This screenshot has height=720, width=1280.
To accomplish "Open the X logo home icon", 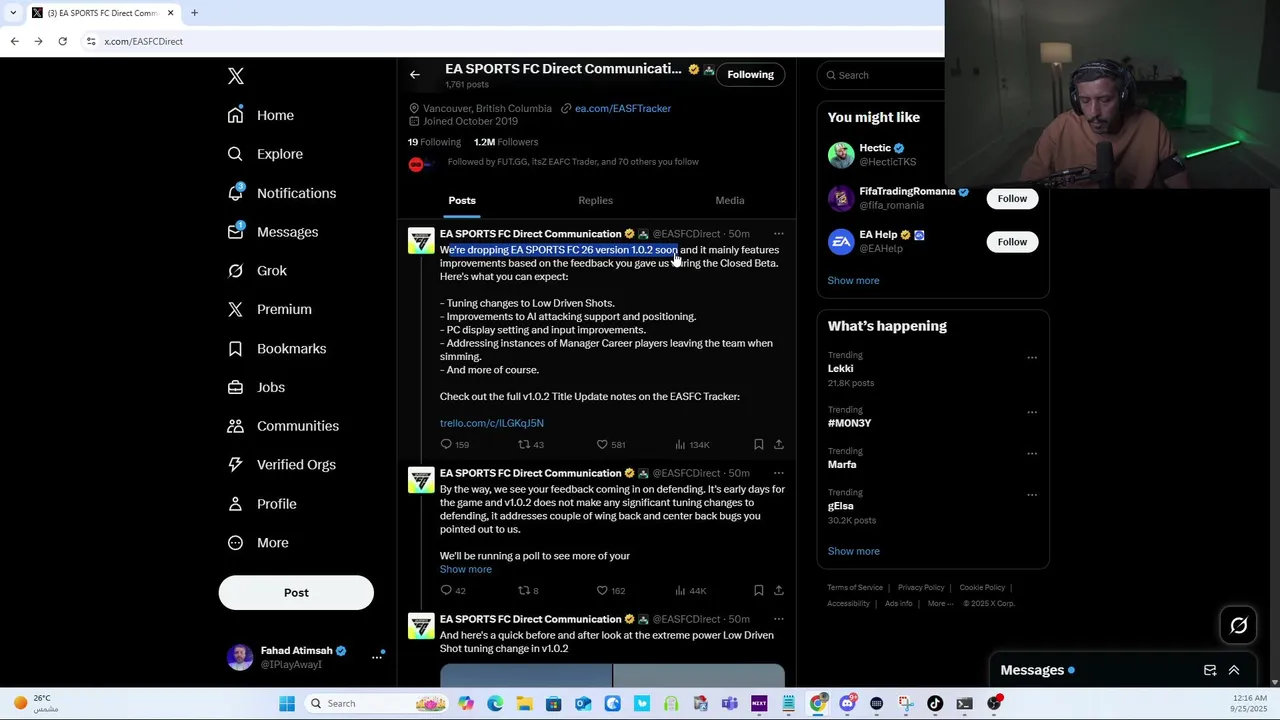I will coord(236,76).
